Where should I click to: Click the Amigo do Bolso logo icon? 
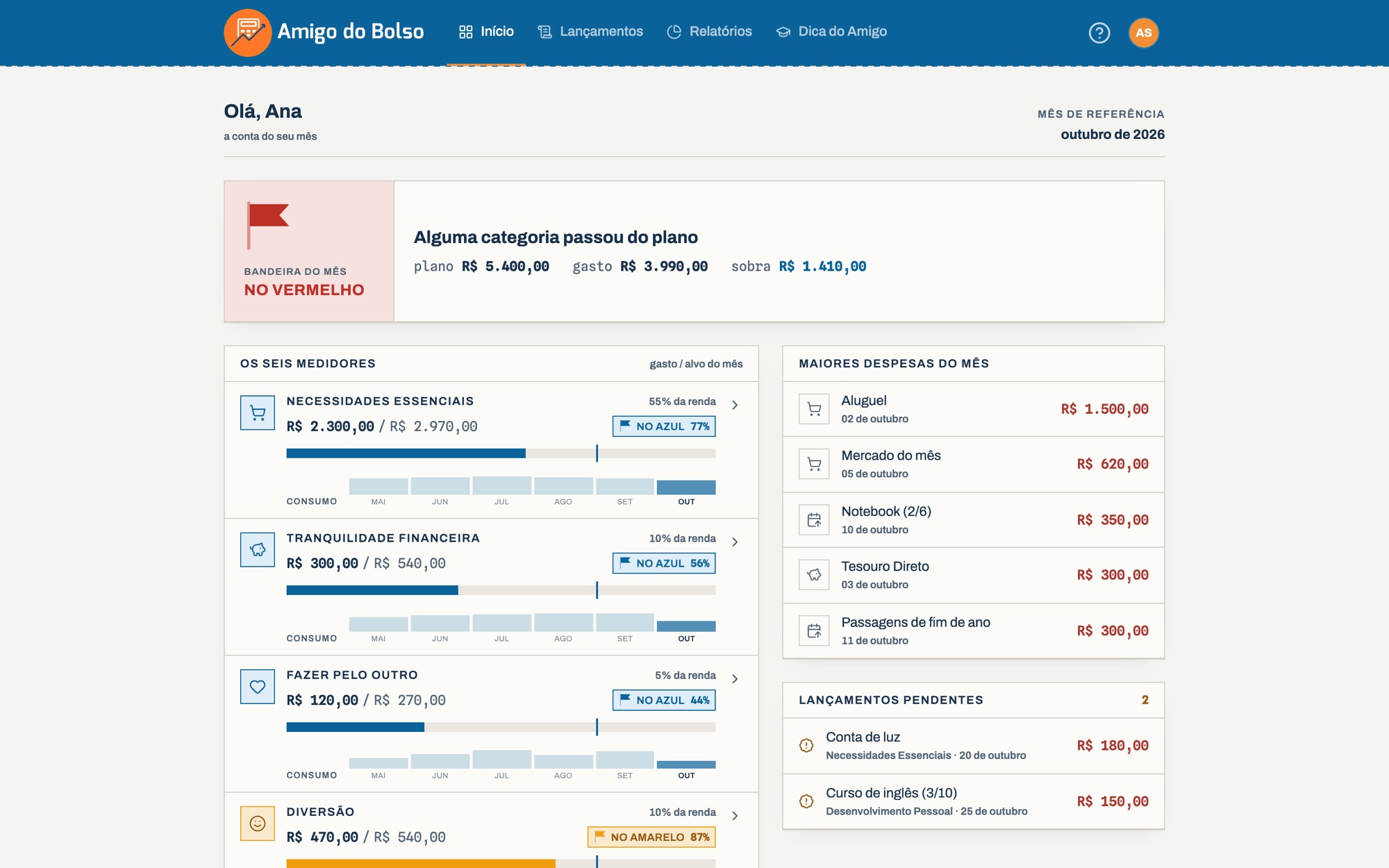pos(248,33)
